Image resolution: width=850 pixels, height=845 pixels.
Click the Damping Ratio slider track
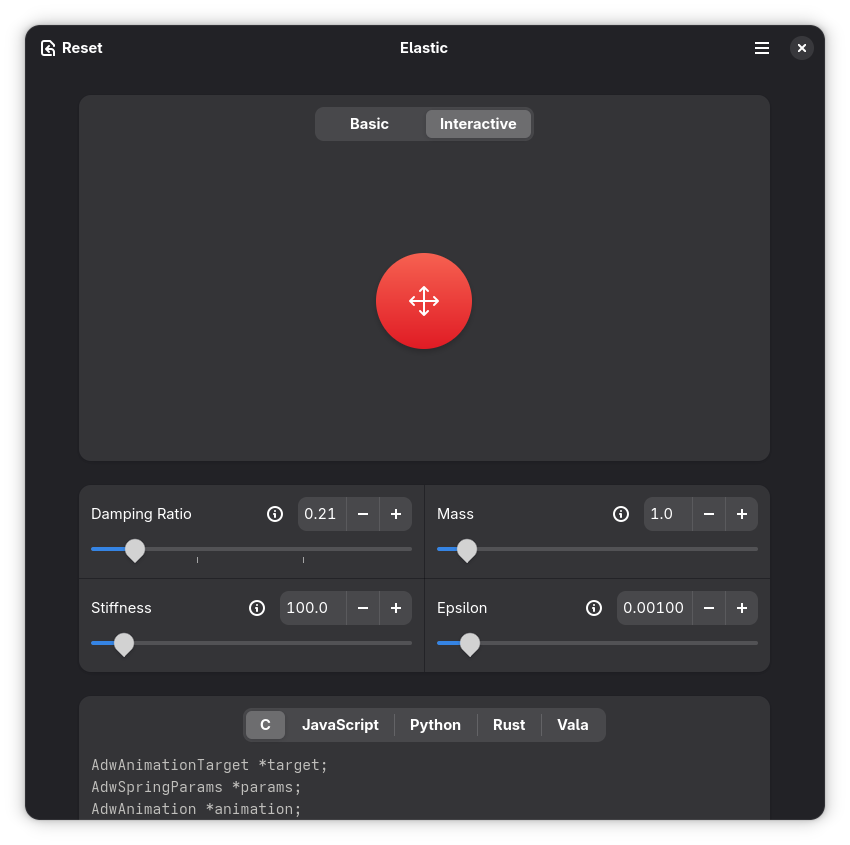pyautogui.click(x=252, y=549)
